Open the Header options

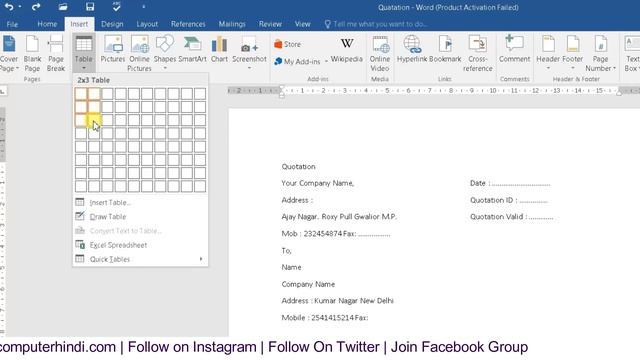548,53
